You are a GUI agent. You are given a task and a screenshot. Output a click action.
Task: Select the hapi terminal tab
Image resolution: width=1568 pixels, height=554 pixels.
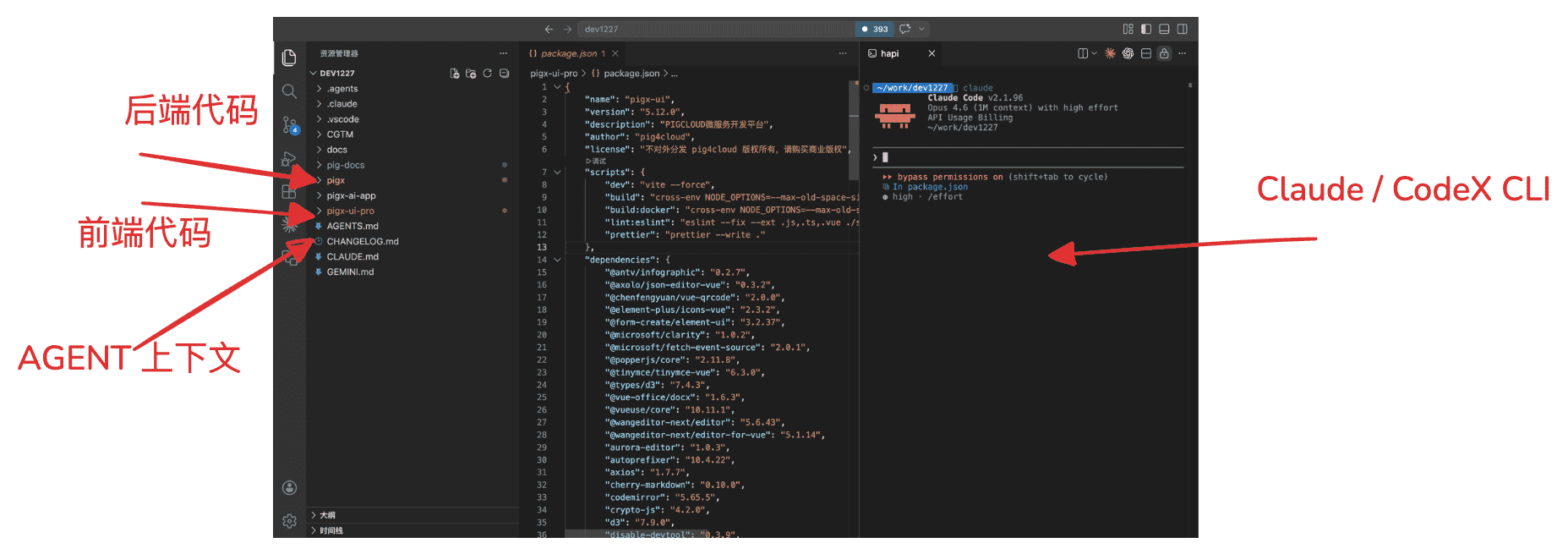coord(889,53)
